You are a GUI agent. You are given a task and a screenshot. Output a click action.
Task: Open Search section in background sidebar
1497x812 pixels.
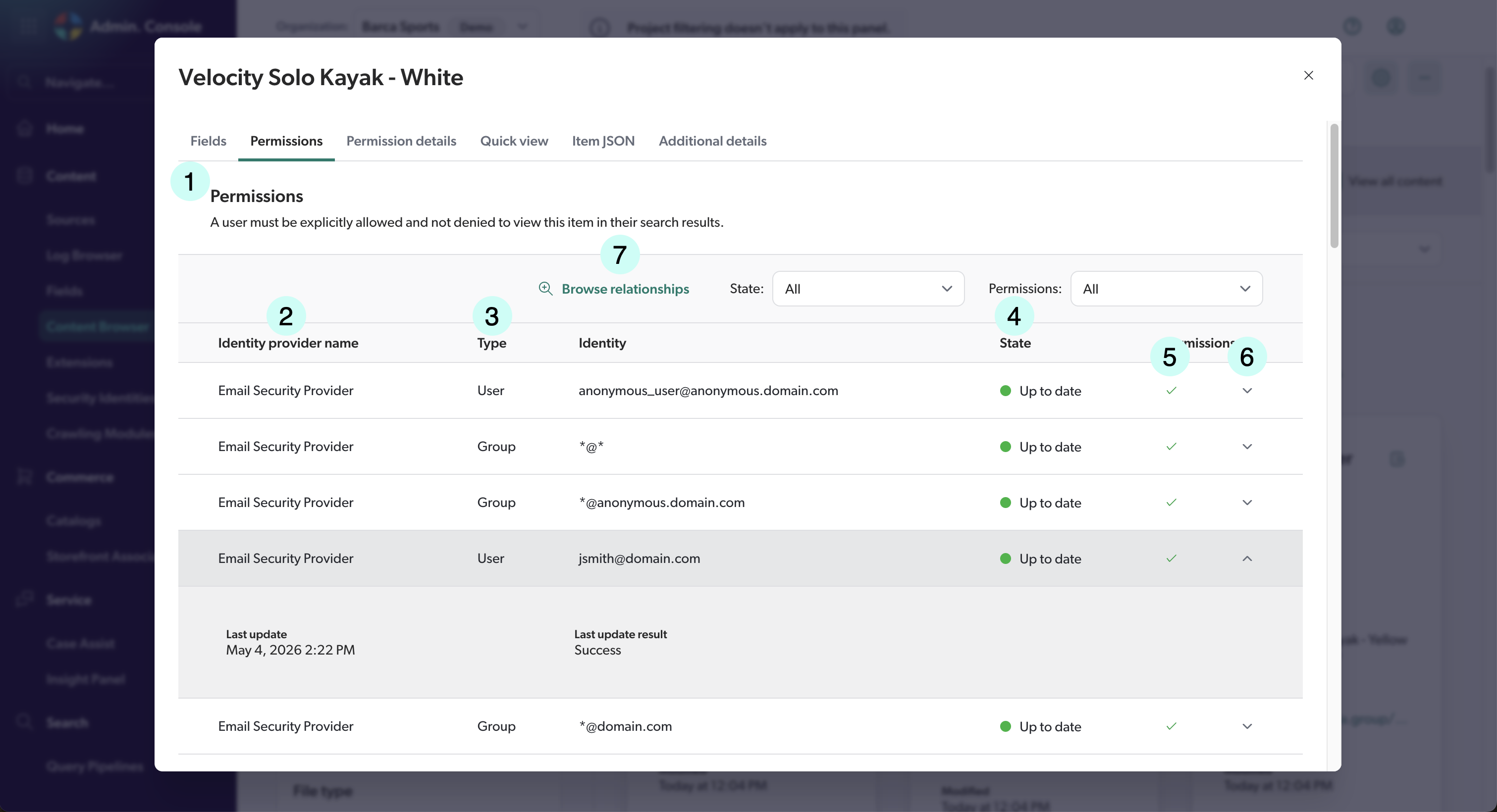[67, 722]
